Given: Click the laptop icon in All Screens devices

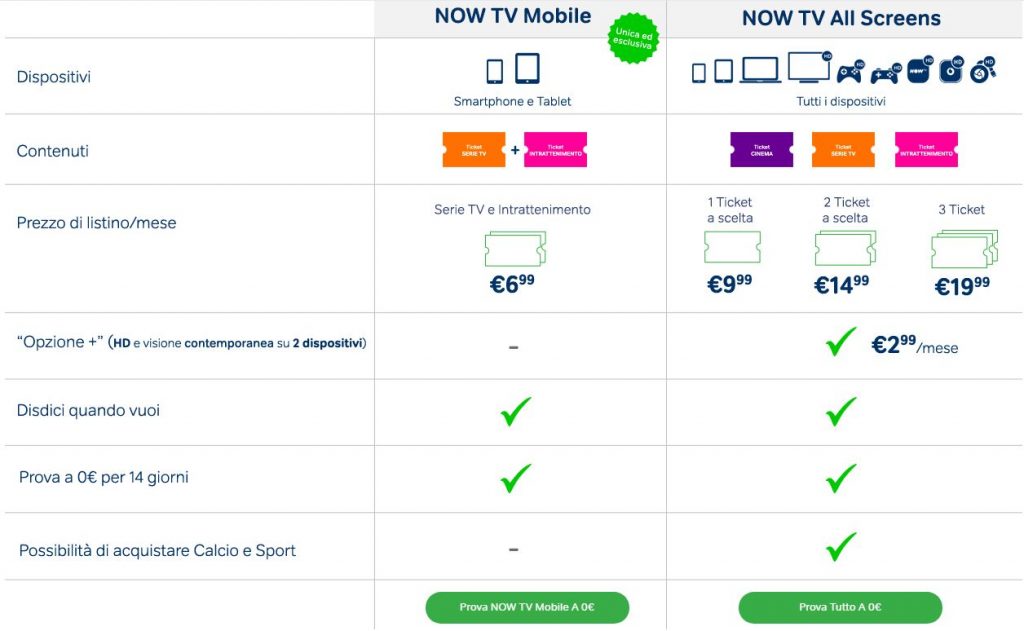Looking at the screenshot, I should pyautogui.click(x=760, y=70).
